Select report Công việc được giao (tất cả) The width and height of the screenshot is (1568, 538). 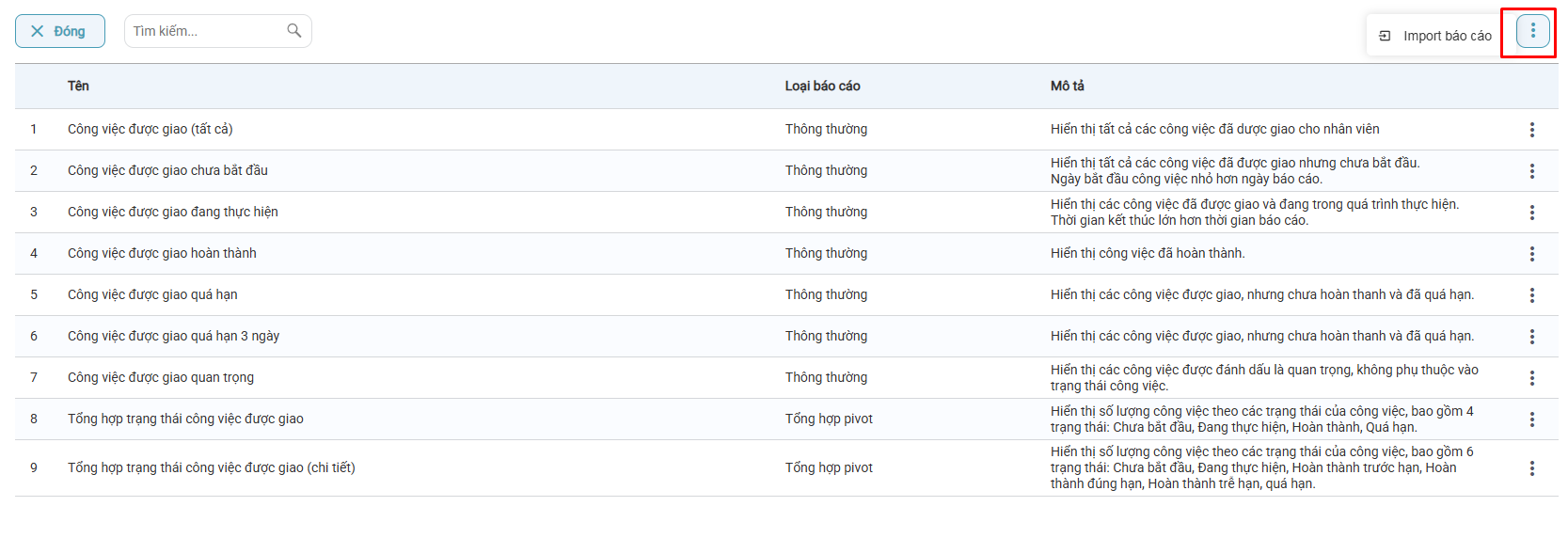click(x=150, y=129)
